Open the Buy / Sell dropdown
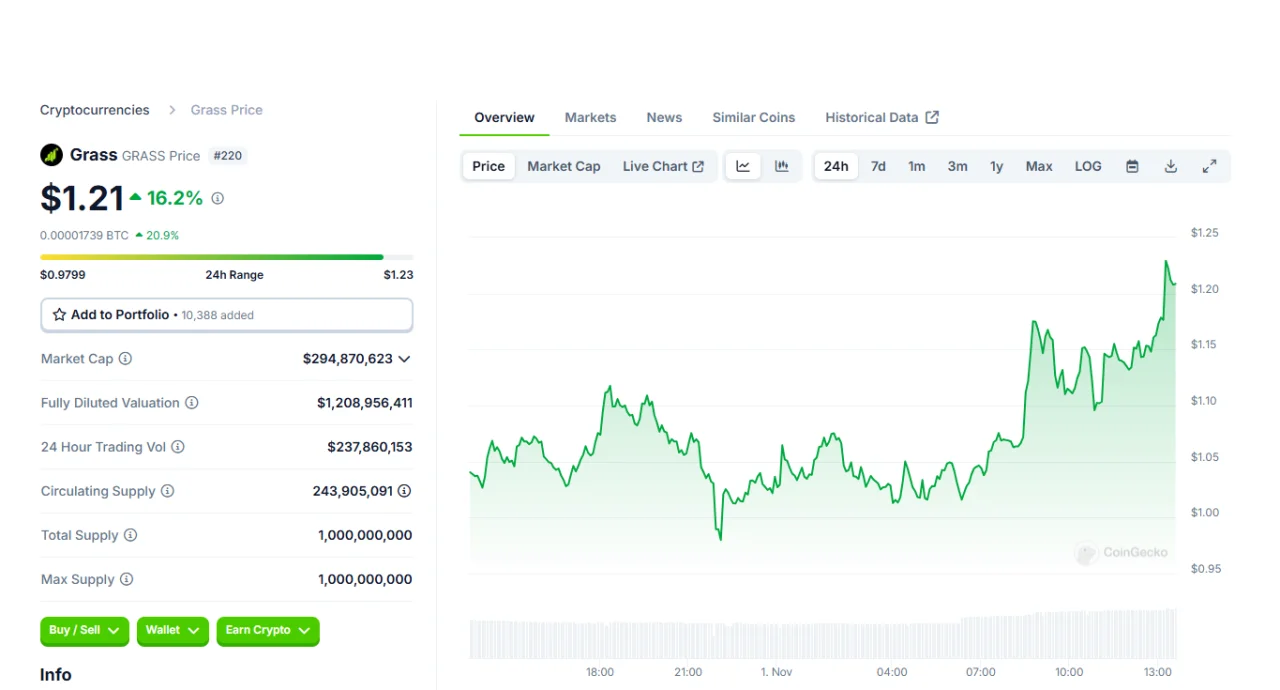The height and width of the screenshot is (690, 1280). [85, 631]
